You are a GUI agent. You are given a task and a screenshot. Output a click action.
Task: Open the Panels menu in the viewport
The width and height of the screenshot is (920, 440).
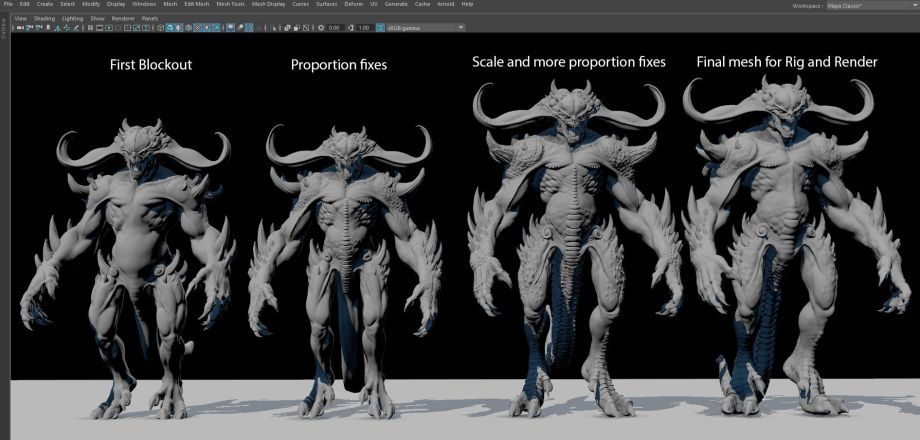point(149,18)
